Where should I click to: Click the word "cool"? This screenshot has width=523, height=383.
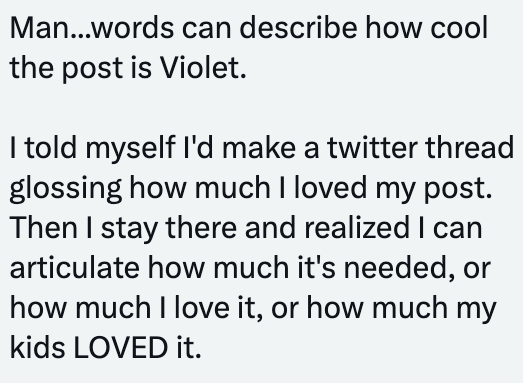click(x=459, y=27)
